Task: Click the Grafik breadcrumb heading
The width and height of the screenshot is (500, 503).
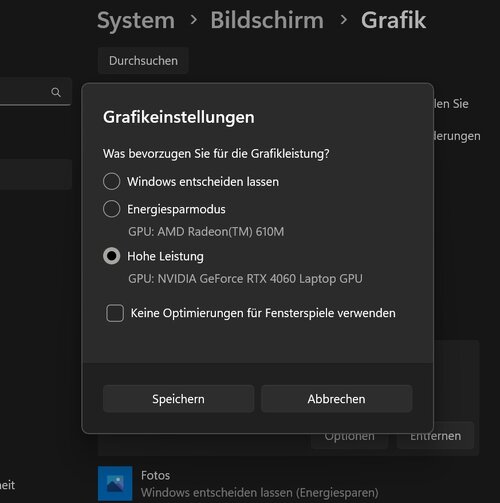Action: [393, 21]
